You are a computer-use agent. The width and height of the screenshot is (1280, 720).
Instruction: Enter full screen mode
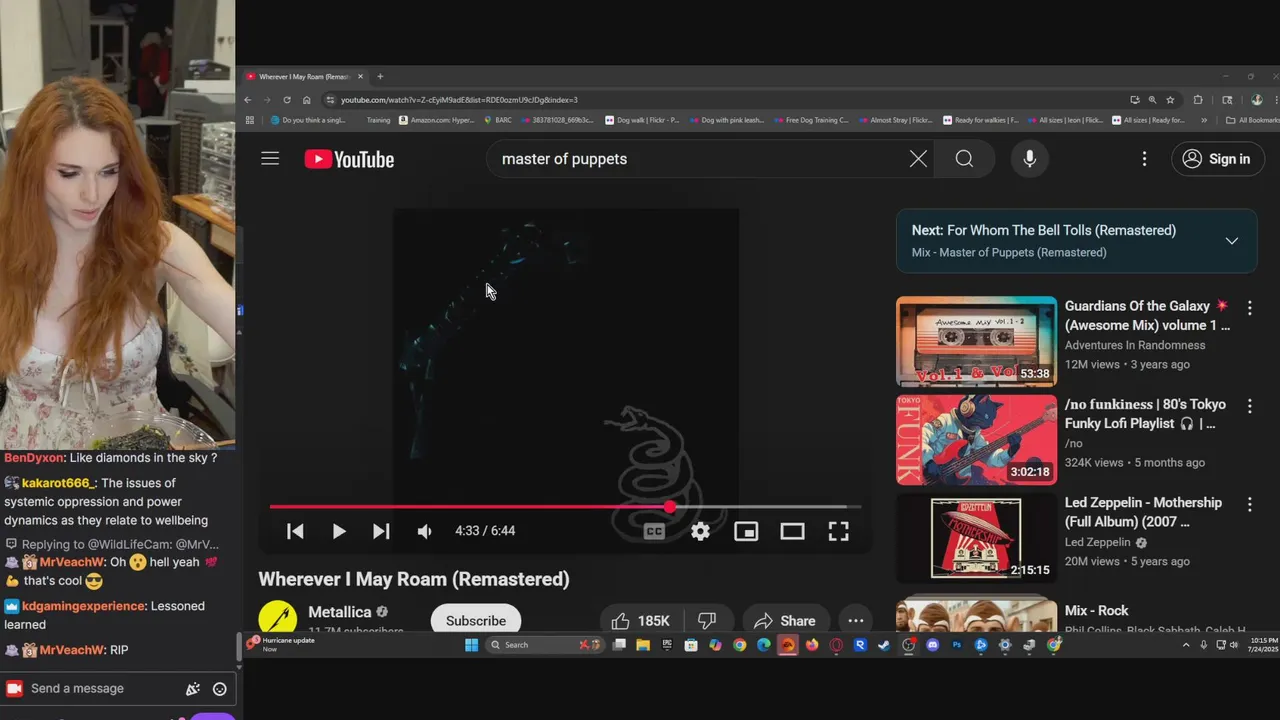pos(838,531)
